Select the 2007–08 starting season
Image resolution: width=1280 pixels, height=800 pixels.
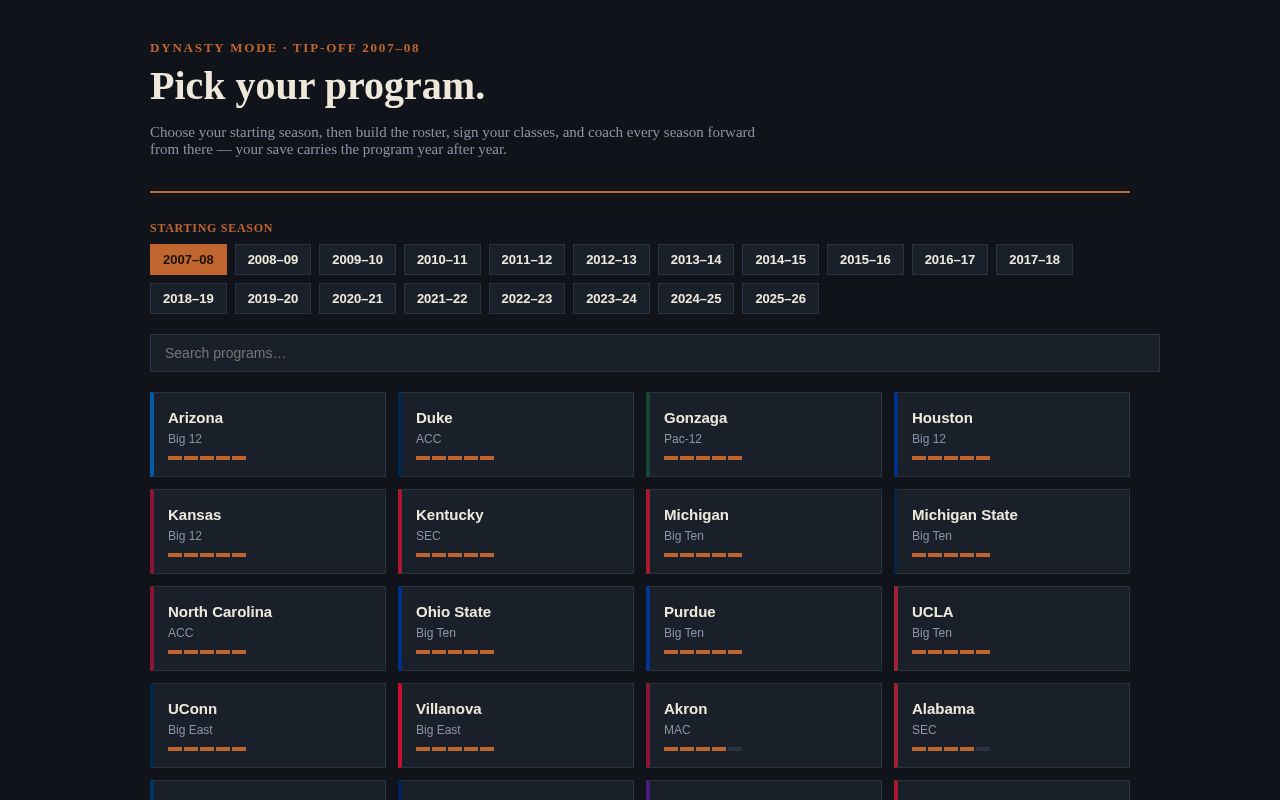click(x=188, y=259)
